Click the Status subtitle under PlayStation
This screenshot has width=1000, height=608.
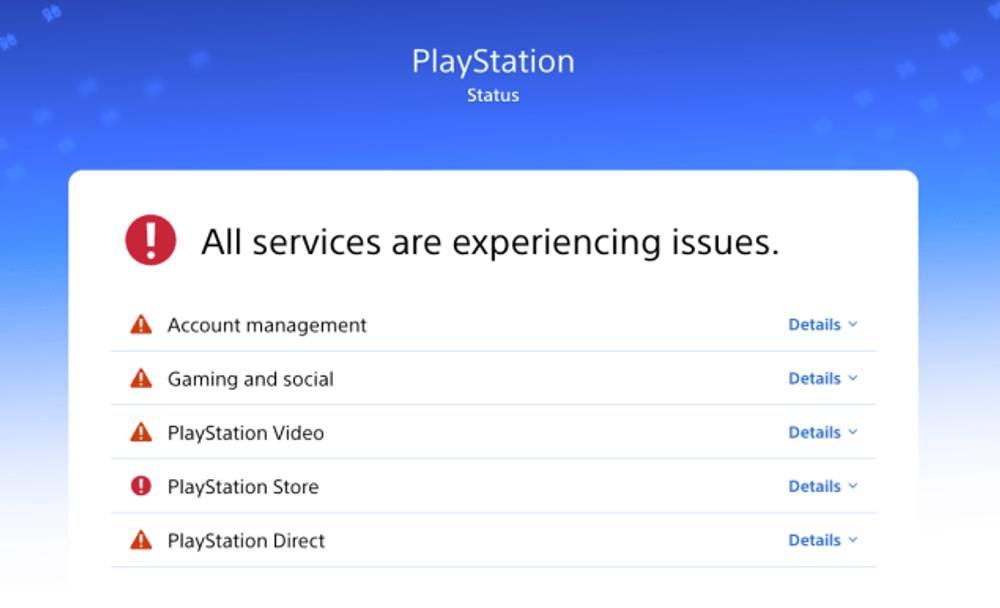pyautogui.click(x=493, y=96)
